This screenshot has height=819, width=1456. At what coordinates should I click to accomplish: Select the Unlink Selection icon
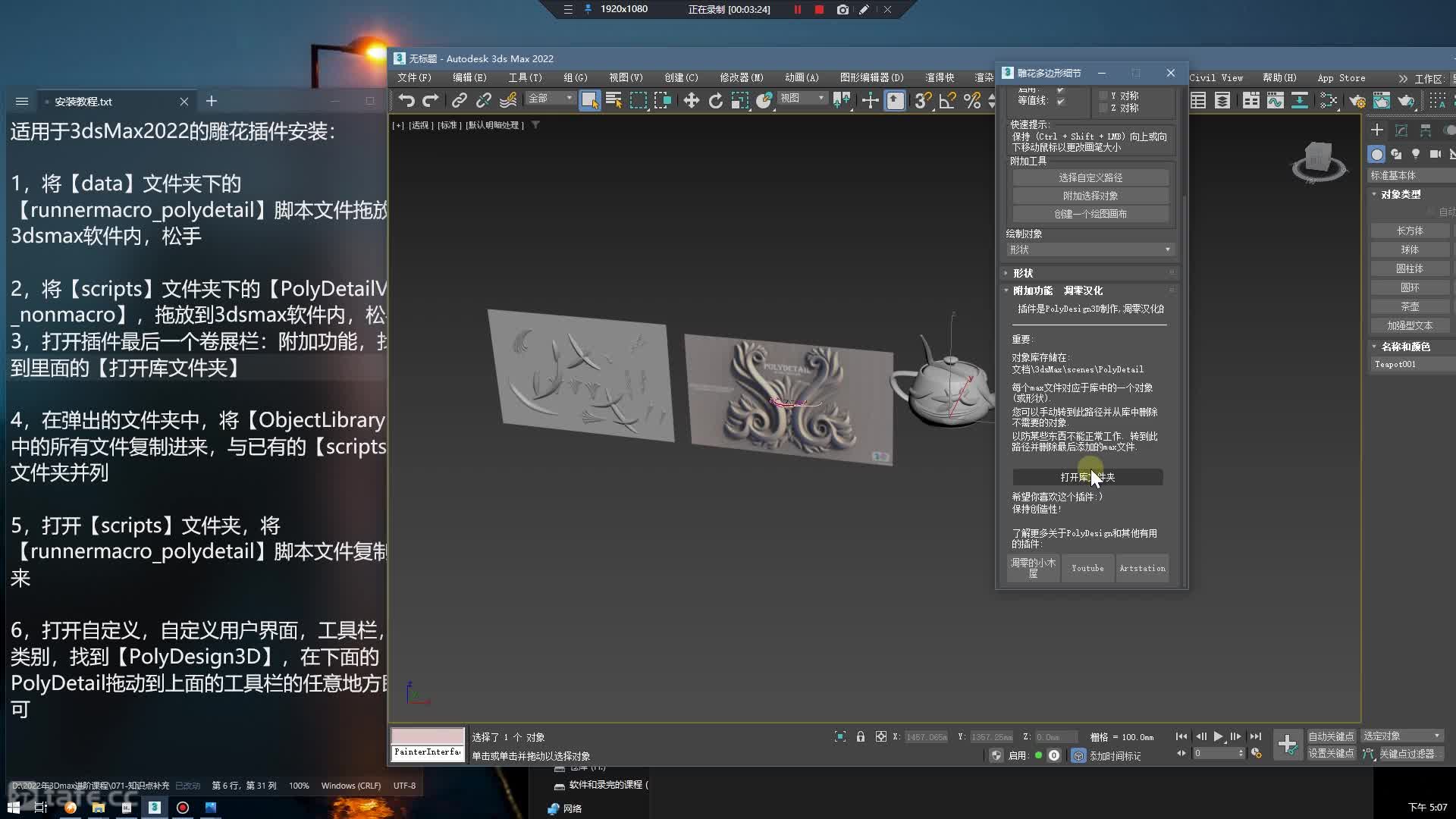point(483,100)
